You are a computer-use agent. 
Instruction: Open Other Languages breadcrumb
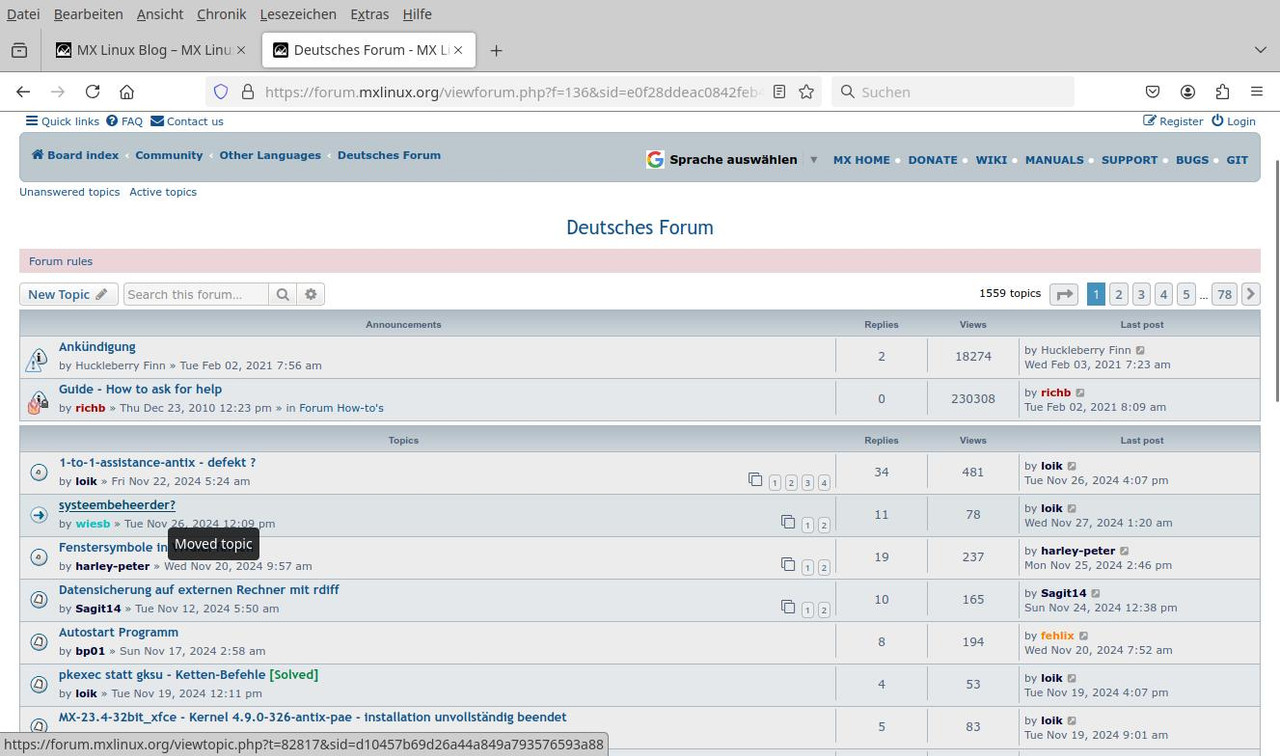click(x=270, y=155)
